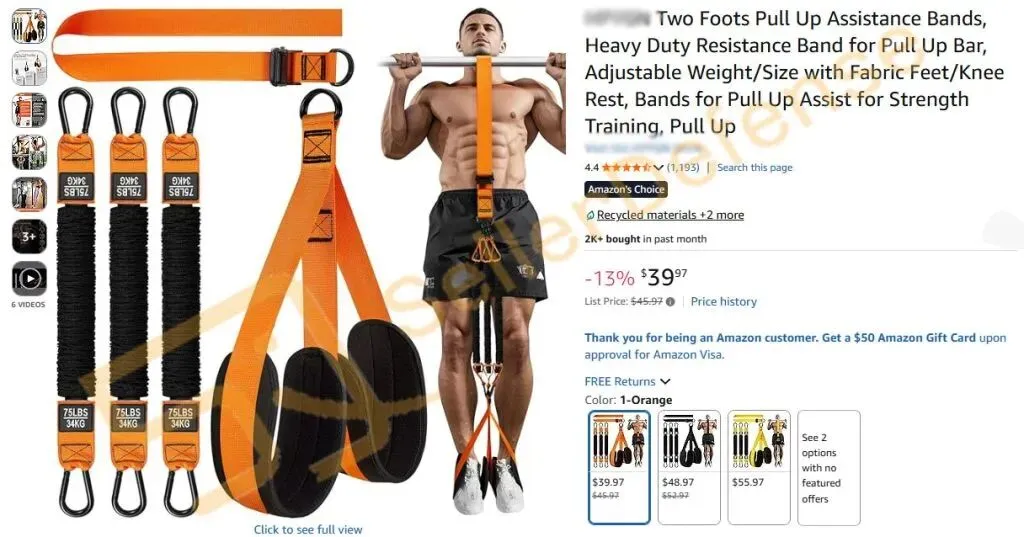Click to see full view of image
The image size is (1024, 537).
[x=308, y=529]
